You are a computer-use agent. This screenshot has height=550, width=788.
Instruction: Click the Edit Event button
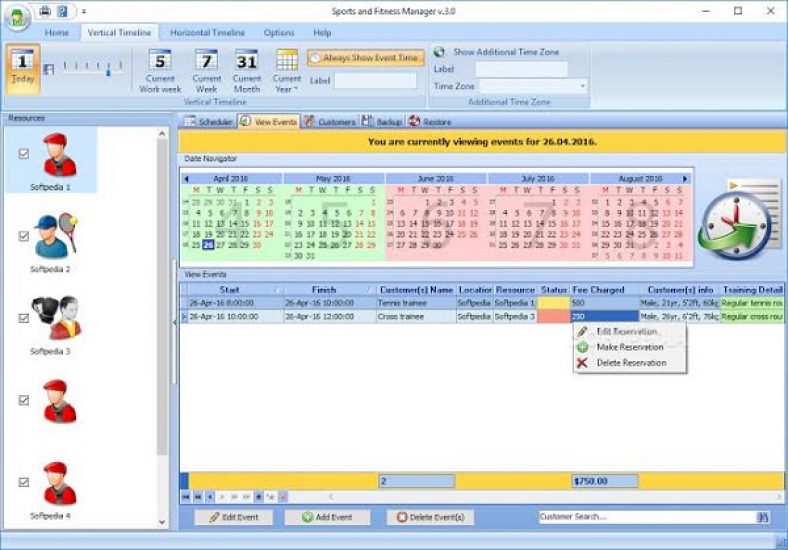[234, 517]
